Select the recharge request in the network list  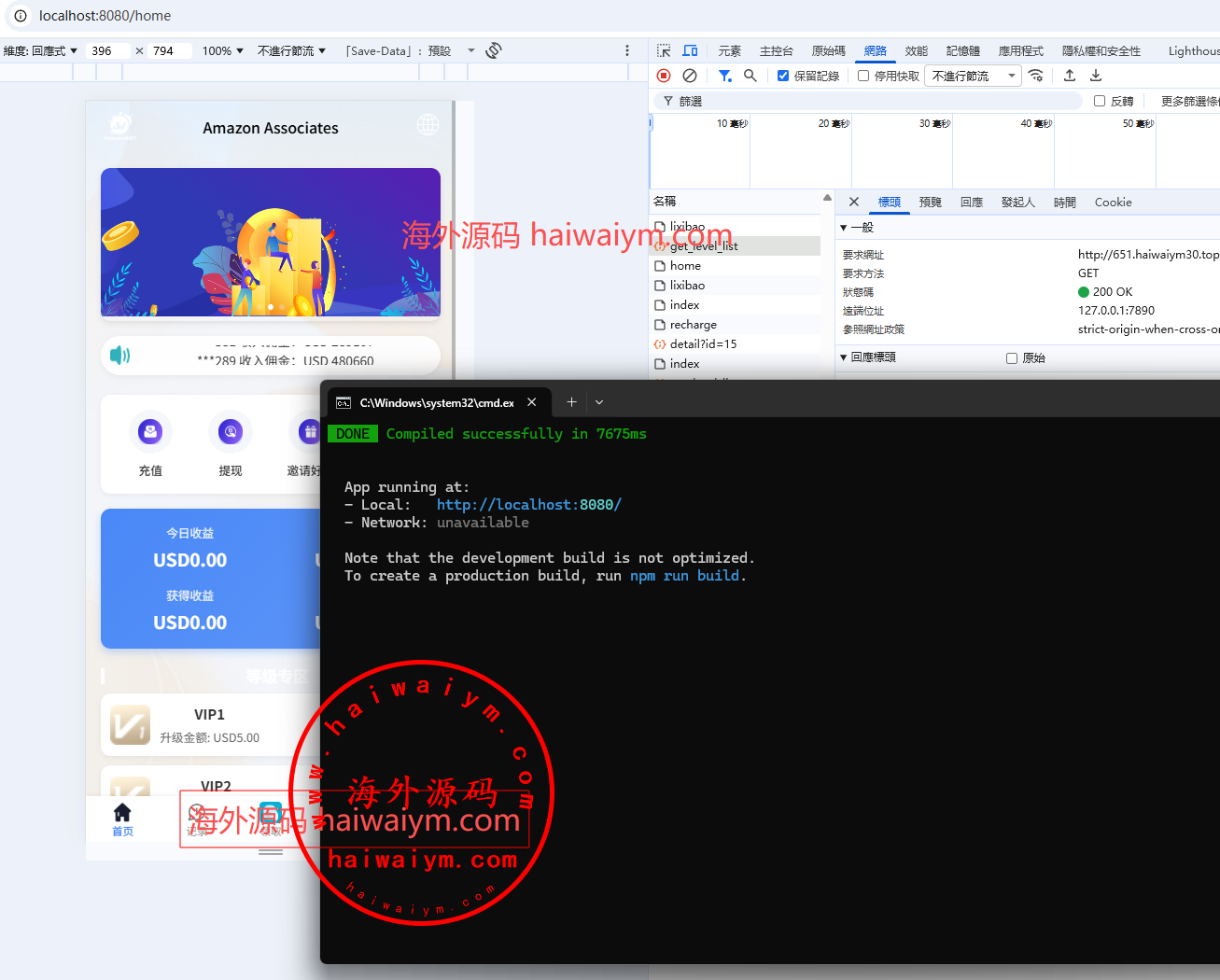693,325
